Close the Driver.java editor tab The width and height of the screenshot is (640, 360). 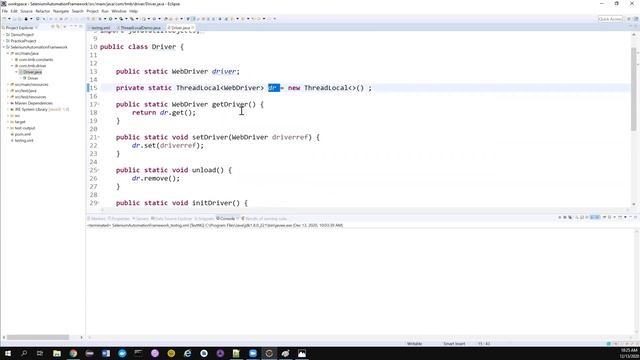(x=193, y=28)
